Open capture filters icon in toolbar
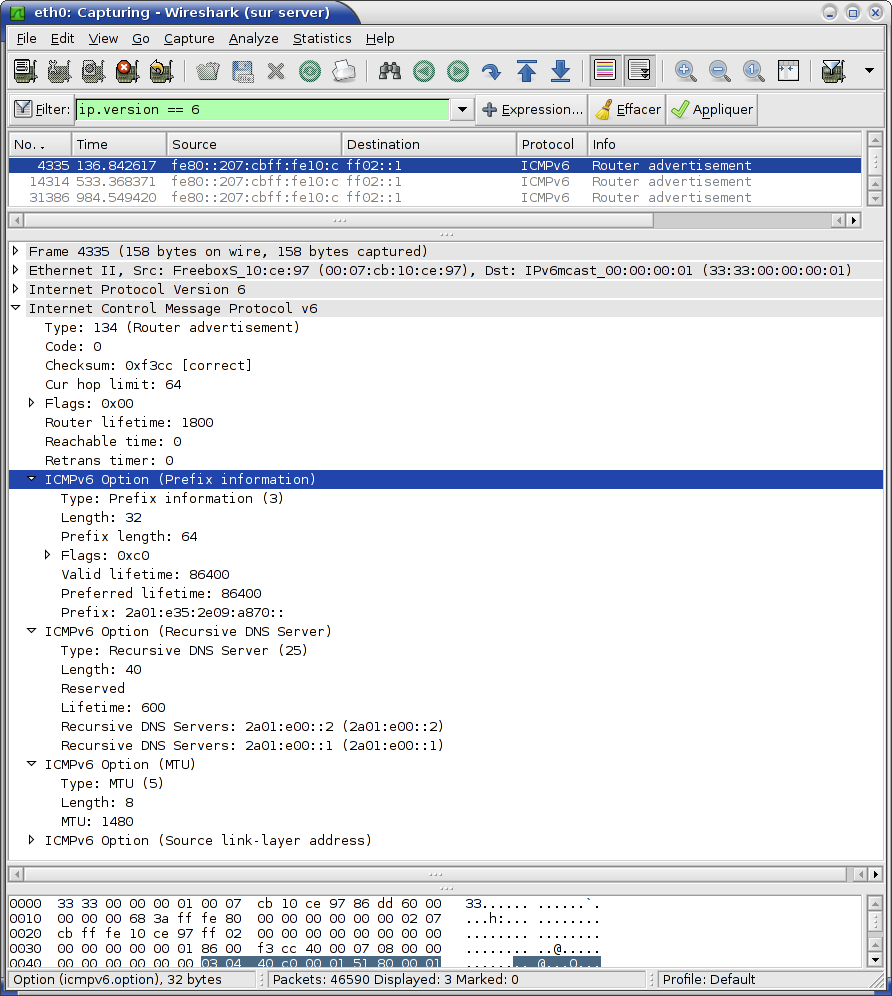Image resolution: width=892 pixels, height=996 pixels. (834, 71)
